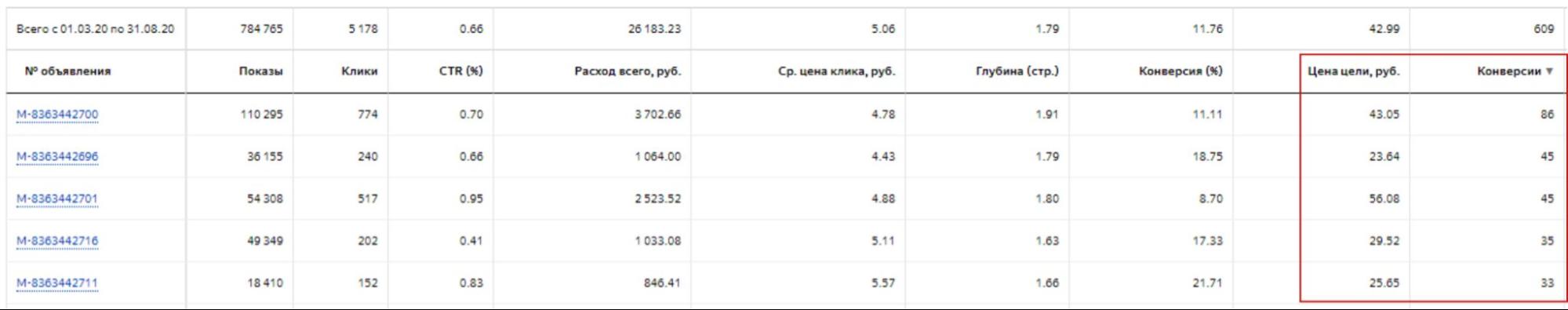Screen dimensions: 1568x310
Task: Click the Ср. цена клика, руб. header
Action: 836,71
